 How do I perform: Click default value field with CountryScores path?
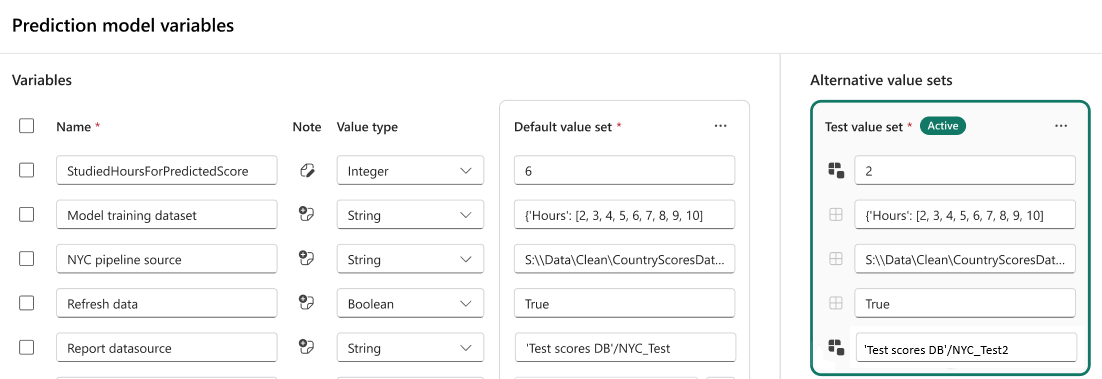click(625, 259)
